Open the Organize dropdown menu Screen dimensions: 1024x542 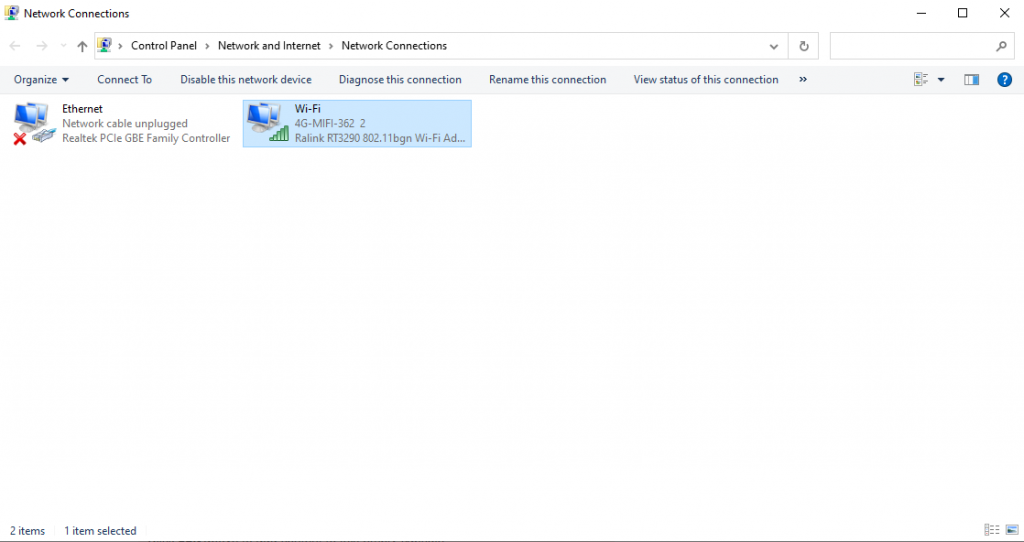(x=41, y=80)
